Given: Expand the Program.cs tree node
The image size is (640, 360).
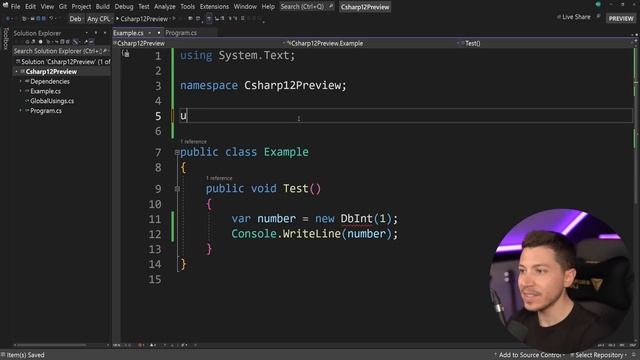Looking at the screenshot, I should tap(20, 111).
